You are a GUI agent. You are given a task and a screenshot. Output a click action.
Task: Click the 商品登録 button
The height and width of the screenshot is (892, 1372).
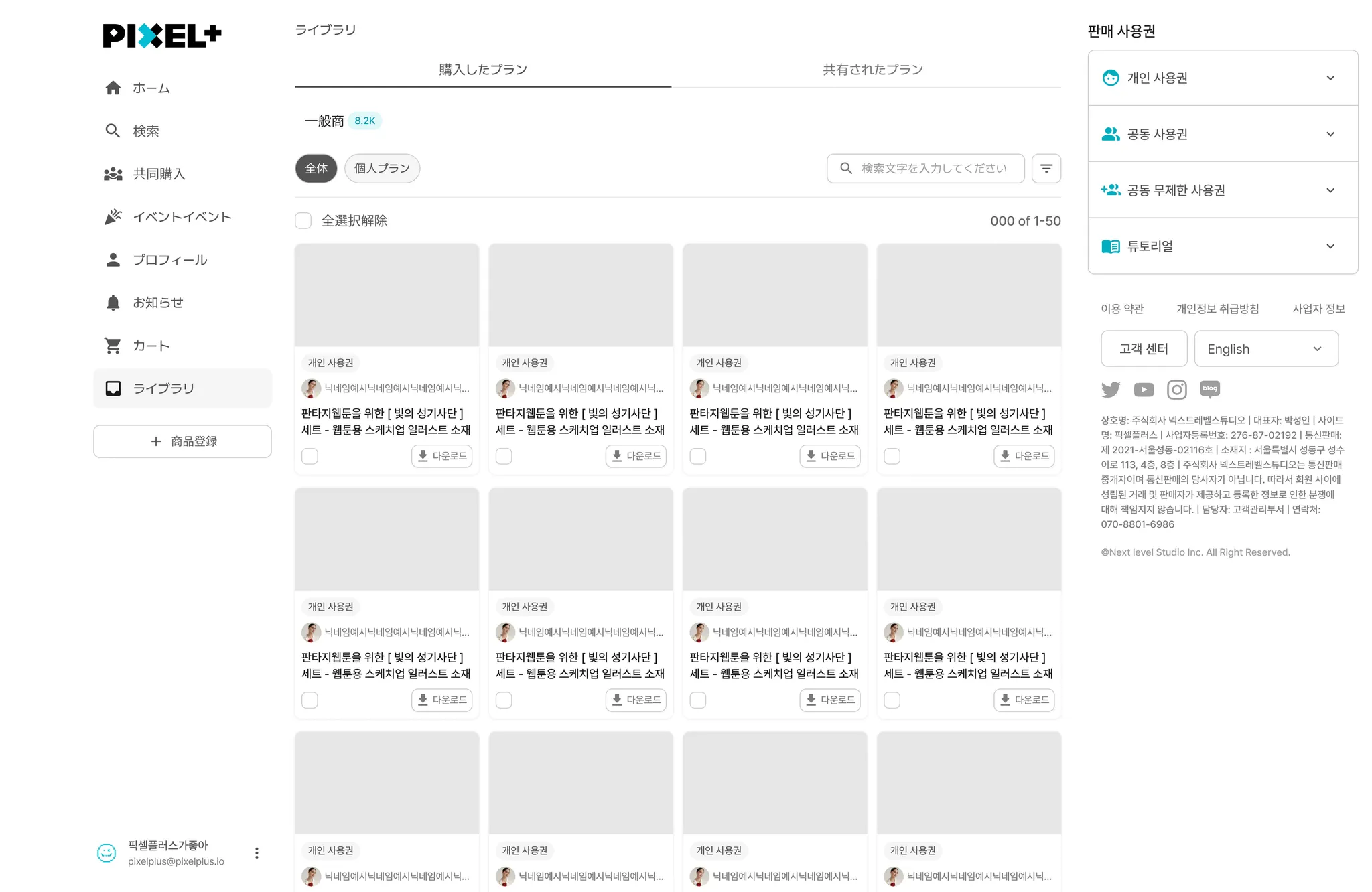point(182,441)
